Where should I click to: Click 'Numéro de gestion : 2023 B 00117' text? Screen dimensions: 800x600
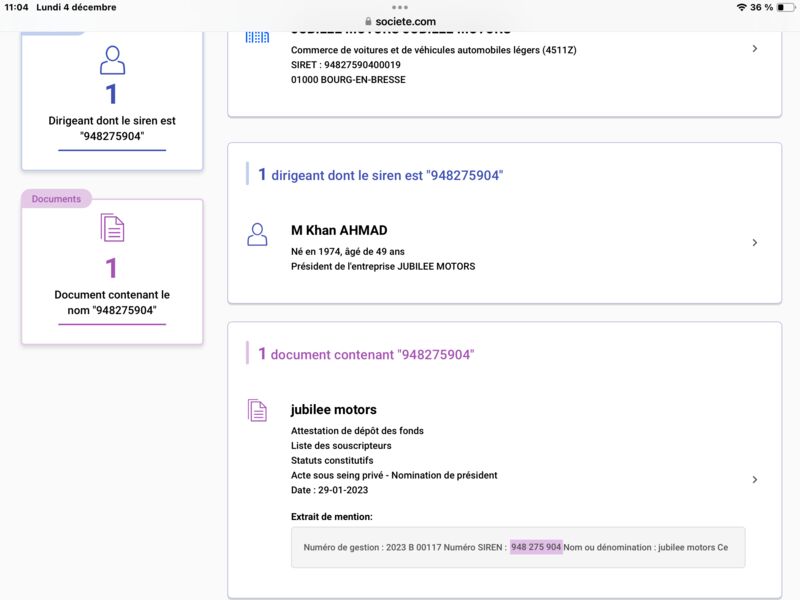pyautogui.click(x=371, y=547)
